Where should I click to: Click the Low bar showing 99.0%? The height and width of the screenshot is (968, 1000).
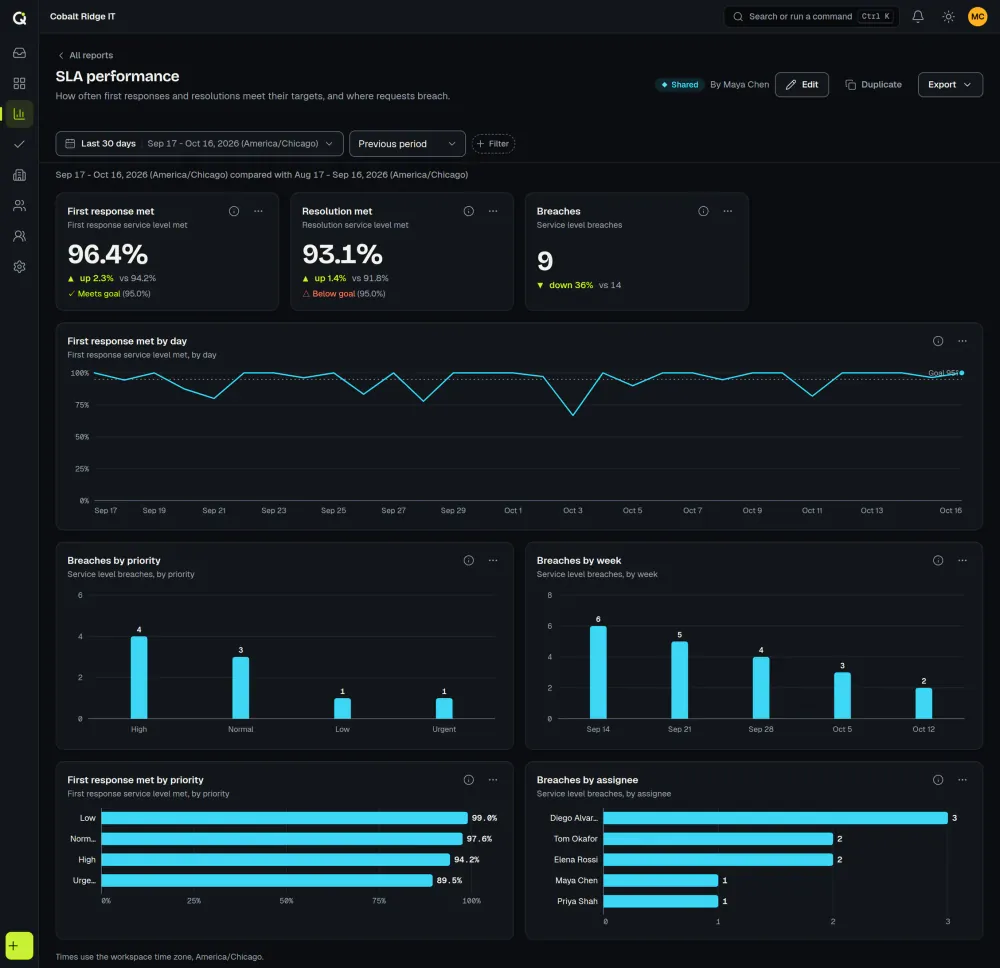284,818
